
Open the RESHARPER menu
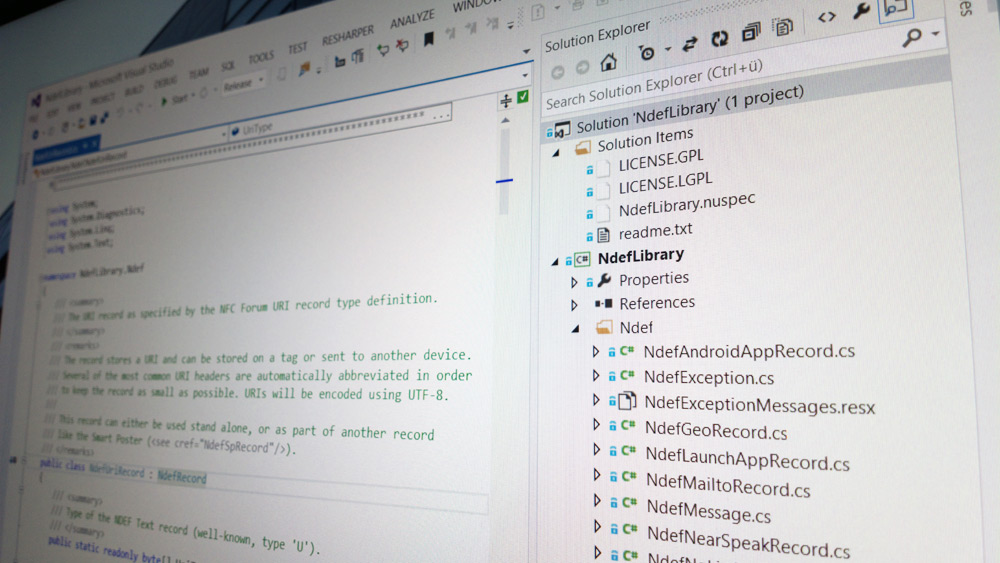point(348,35)
